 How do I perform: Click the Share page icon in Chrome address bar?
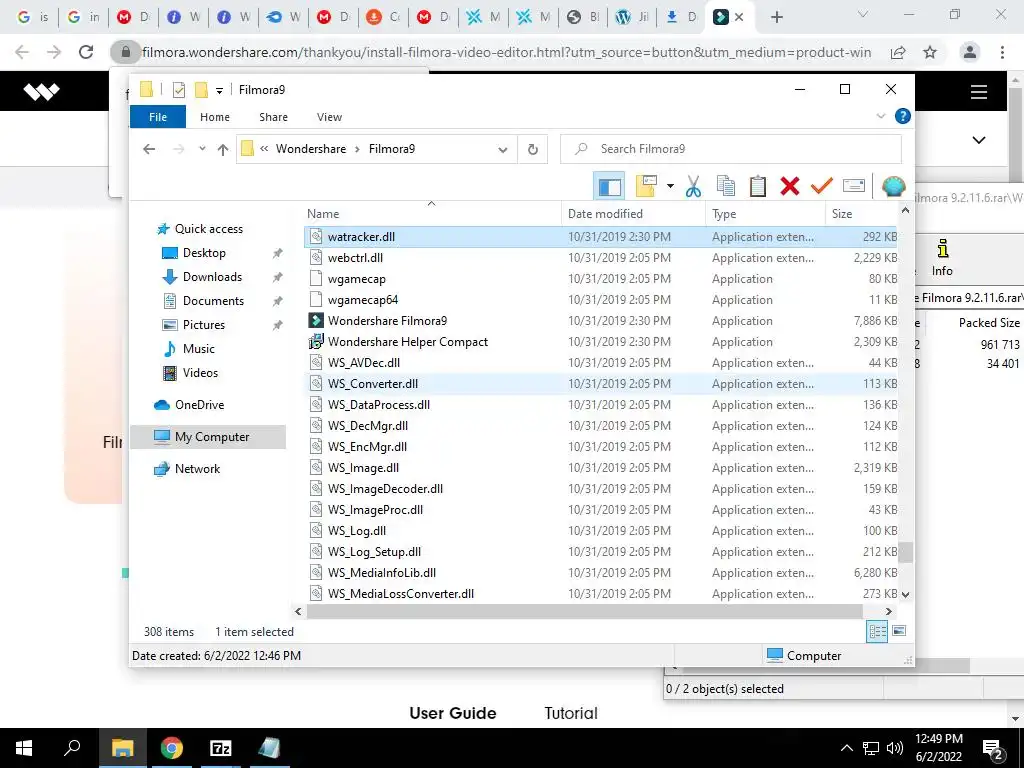[x=898, y=52]
